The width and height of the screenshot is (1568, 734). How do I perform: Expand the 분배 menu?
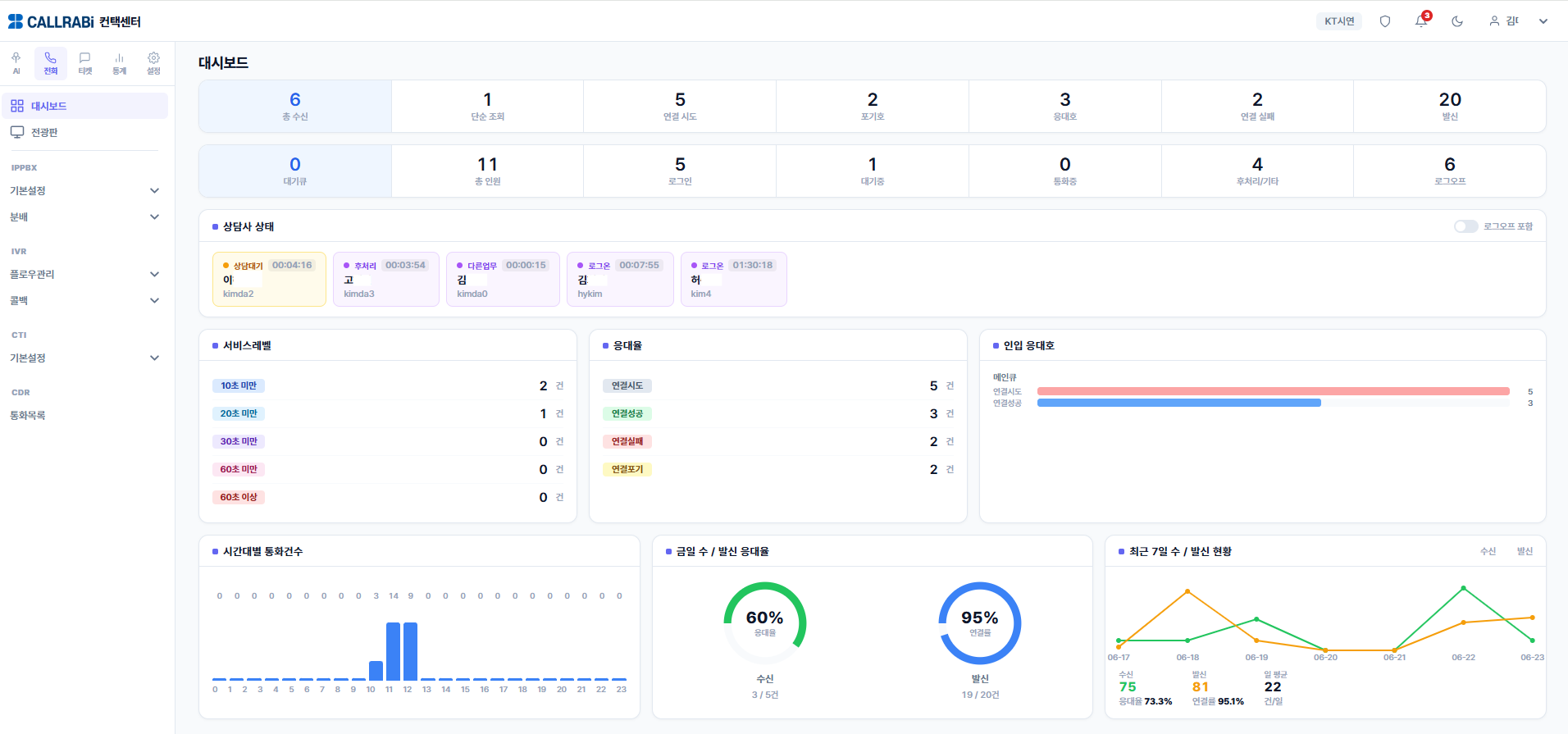point(84,217)
